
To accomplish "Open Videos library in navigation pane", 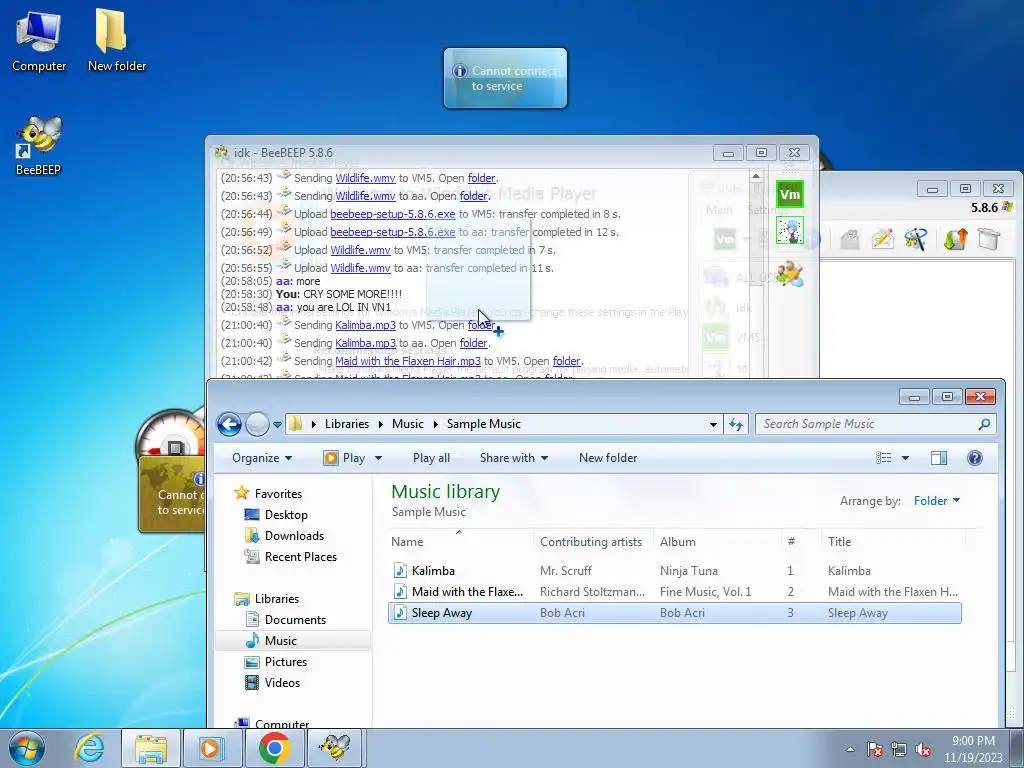I will [282, 682].
